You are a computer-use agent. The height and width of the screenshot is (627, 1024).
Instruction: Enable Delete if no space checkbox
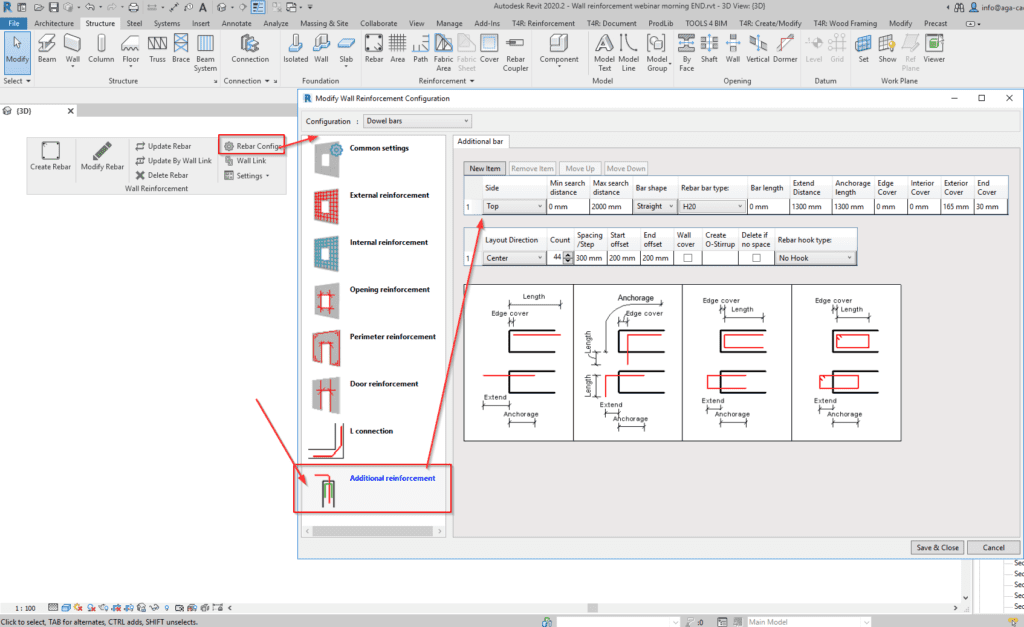[x=756, y=258]
